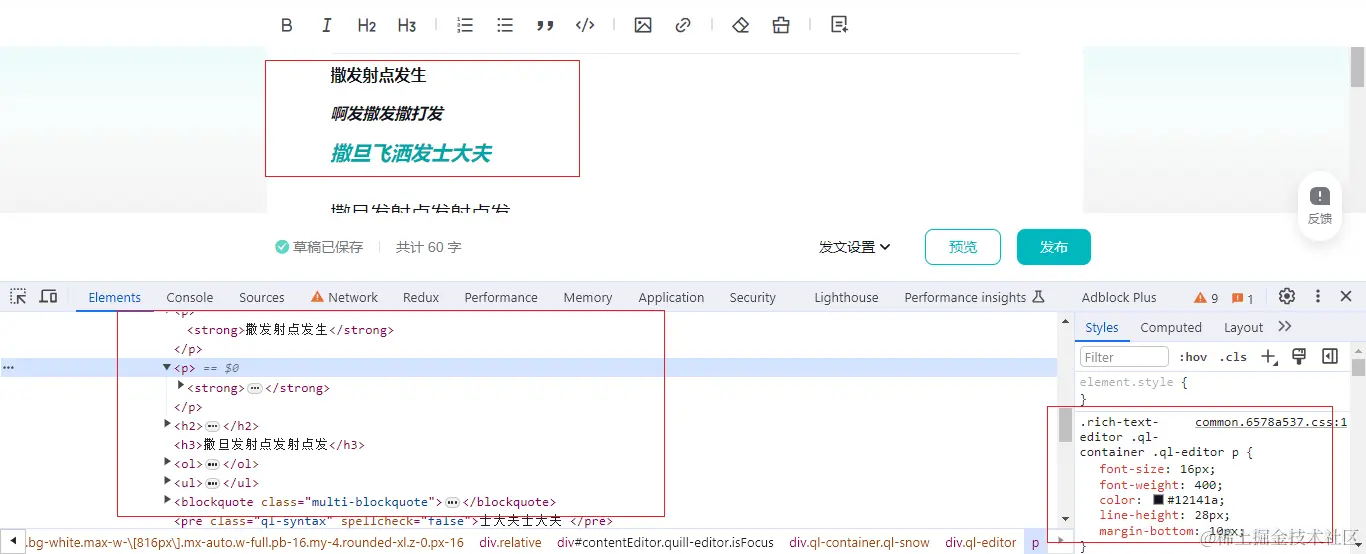Open the add-note icon at toolbar end
This screenshot has width=1366, height=554.
coord(840,26)
